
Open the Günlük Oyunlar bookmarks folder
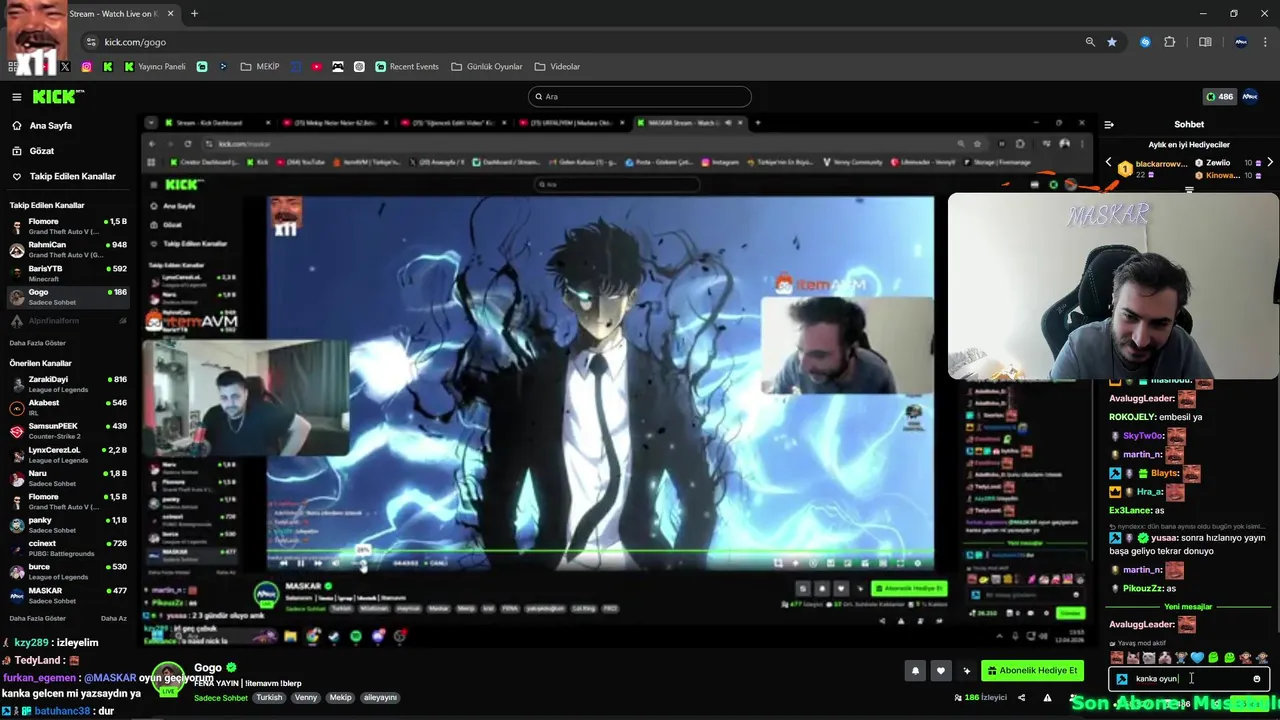[486, 67]
